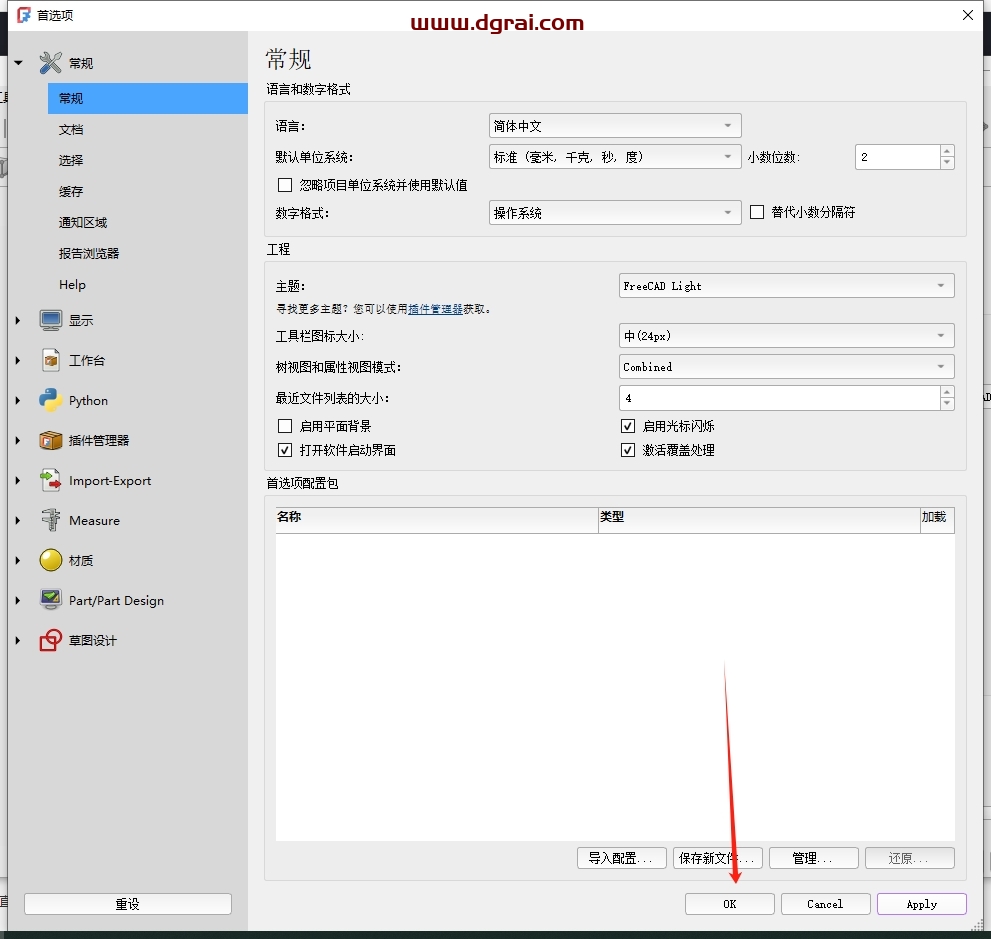The image size is (991, 939).
Task: Expand the Python category arrow
Action: point(18,400)
